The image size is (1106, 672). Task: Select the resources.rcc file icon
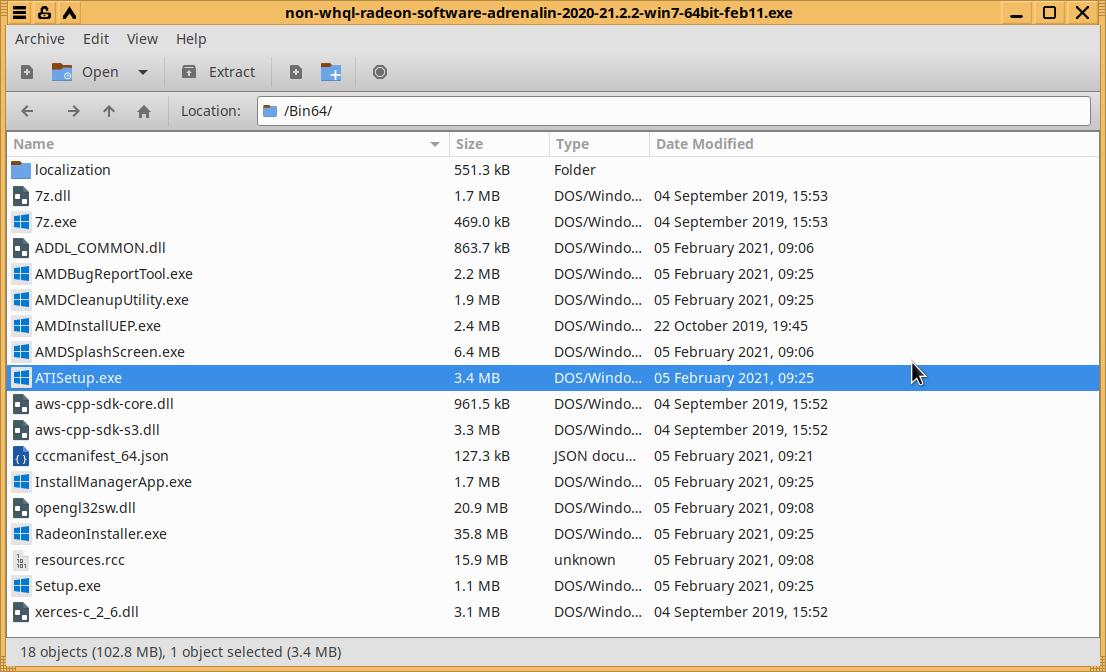click(21, 561)
